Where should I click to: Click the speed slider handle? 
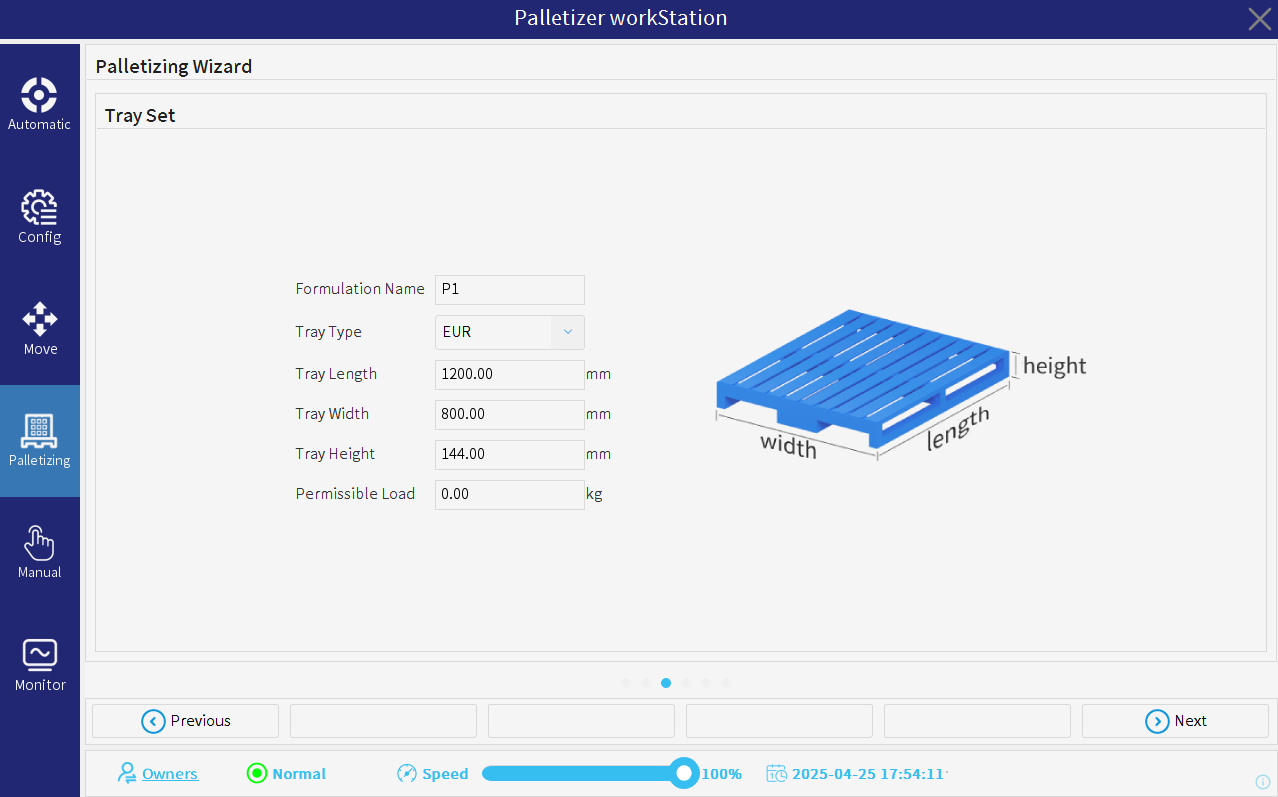tap(684, 773)
